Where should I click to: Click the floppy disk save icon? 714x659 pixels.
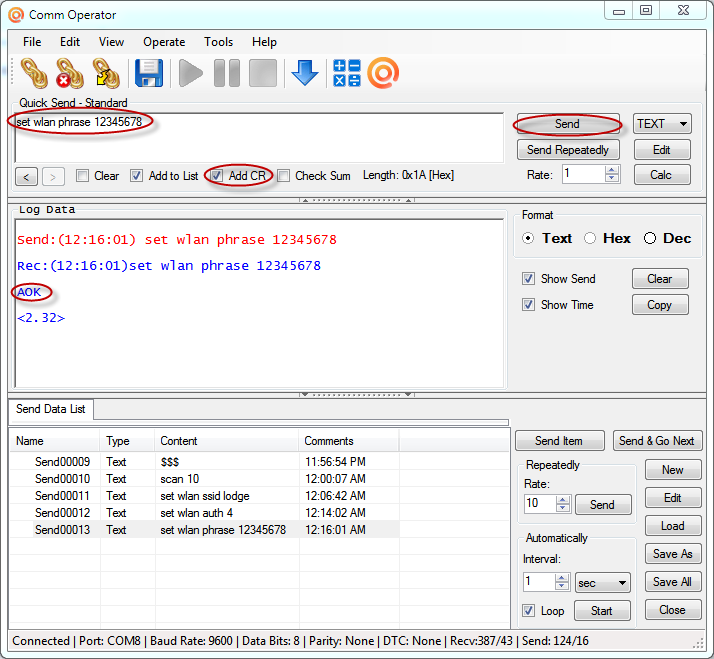(x=149, y=73)
